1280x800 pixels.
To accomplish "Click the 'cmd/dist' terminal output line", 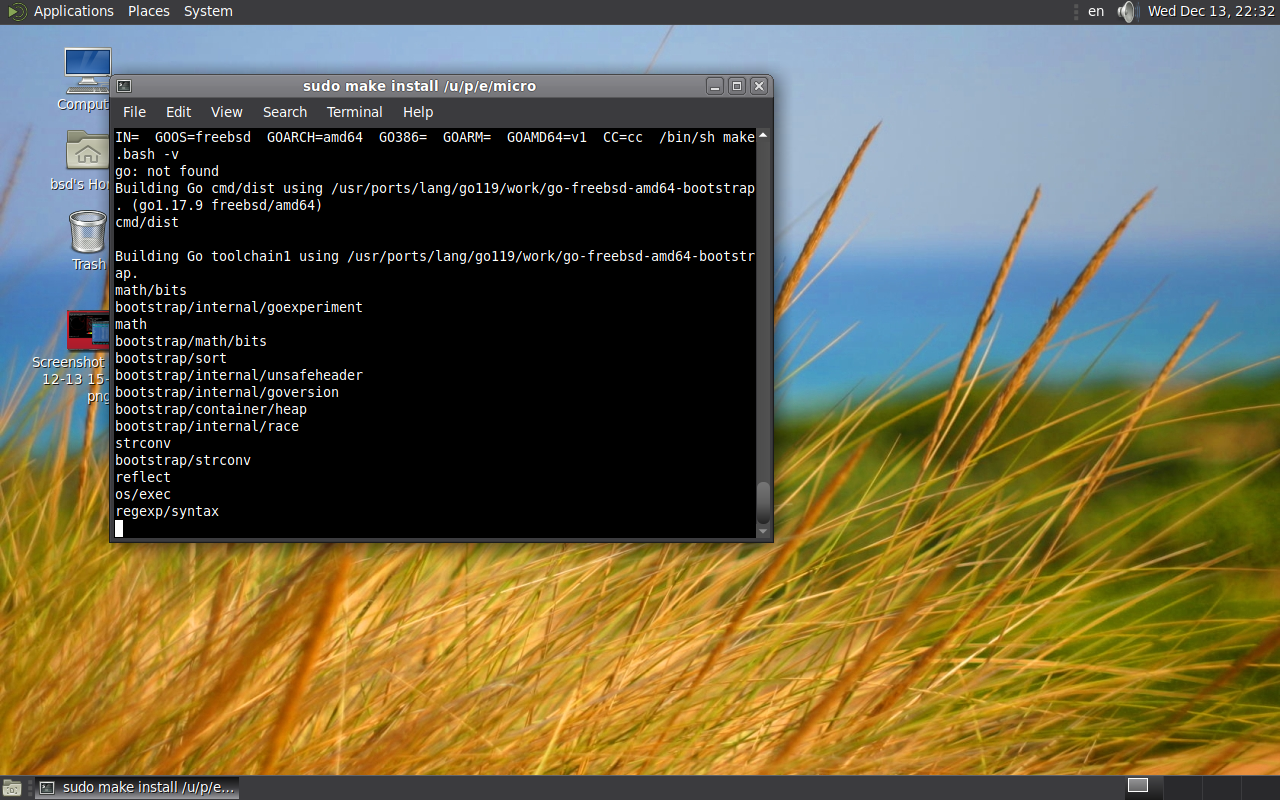I will coord(147,222).
